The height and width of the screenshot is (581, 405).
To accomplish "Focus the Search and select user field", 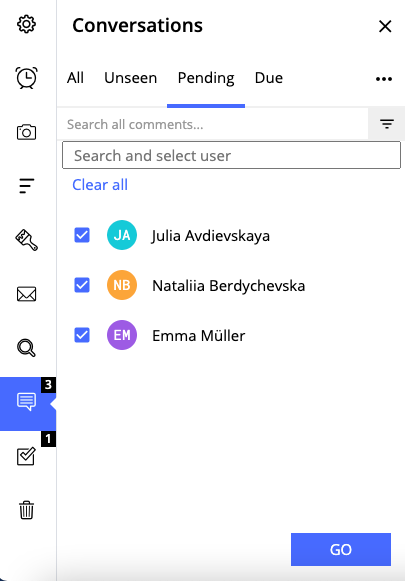I will point(231,155).
